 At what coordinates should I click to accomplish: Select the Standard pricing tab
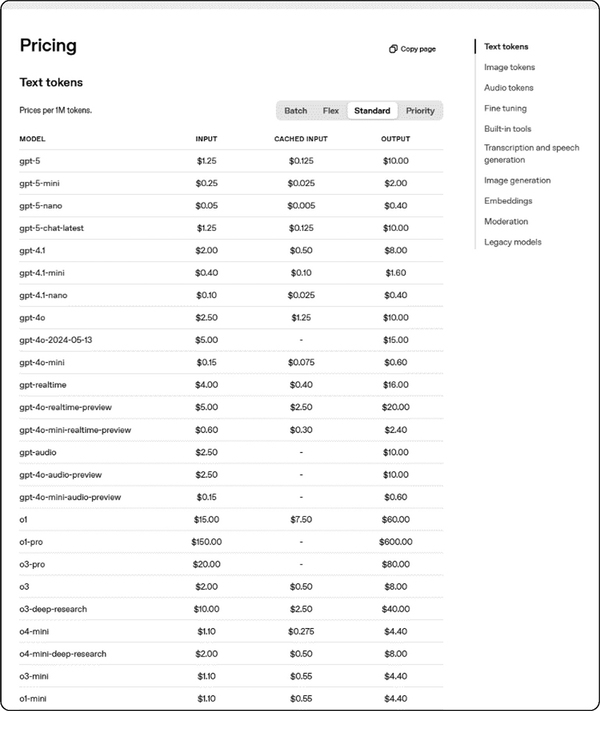(x=372, y=110)
